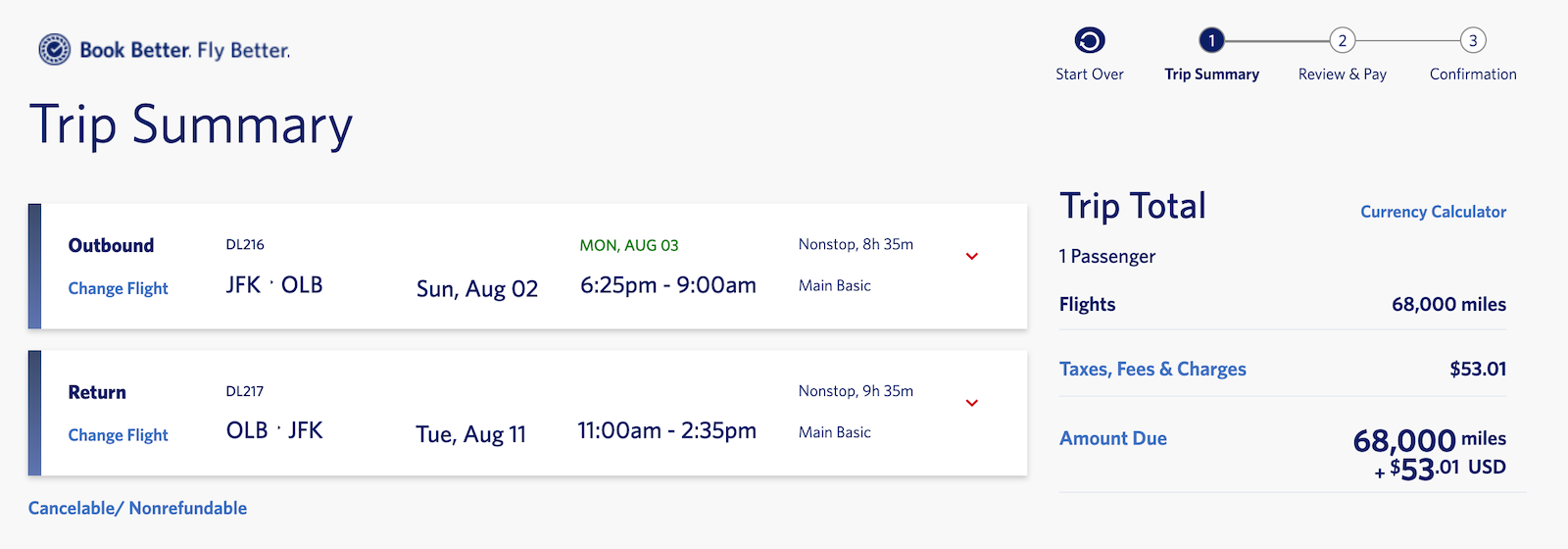Select step 3 circle for Confirmation
The image size is (1568, 549).
point(1473,40)
